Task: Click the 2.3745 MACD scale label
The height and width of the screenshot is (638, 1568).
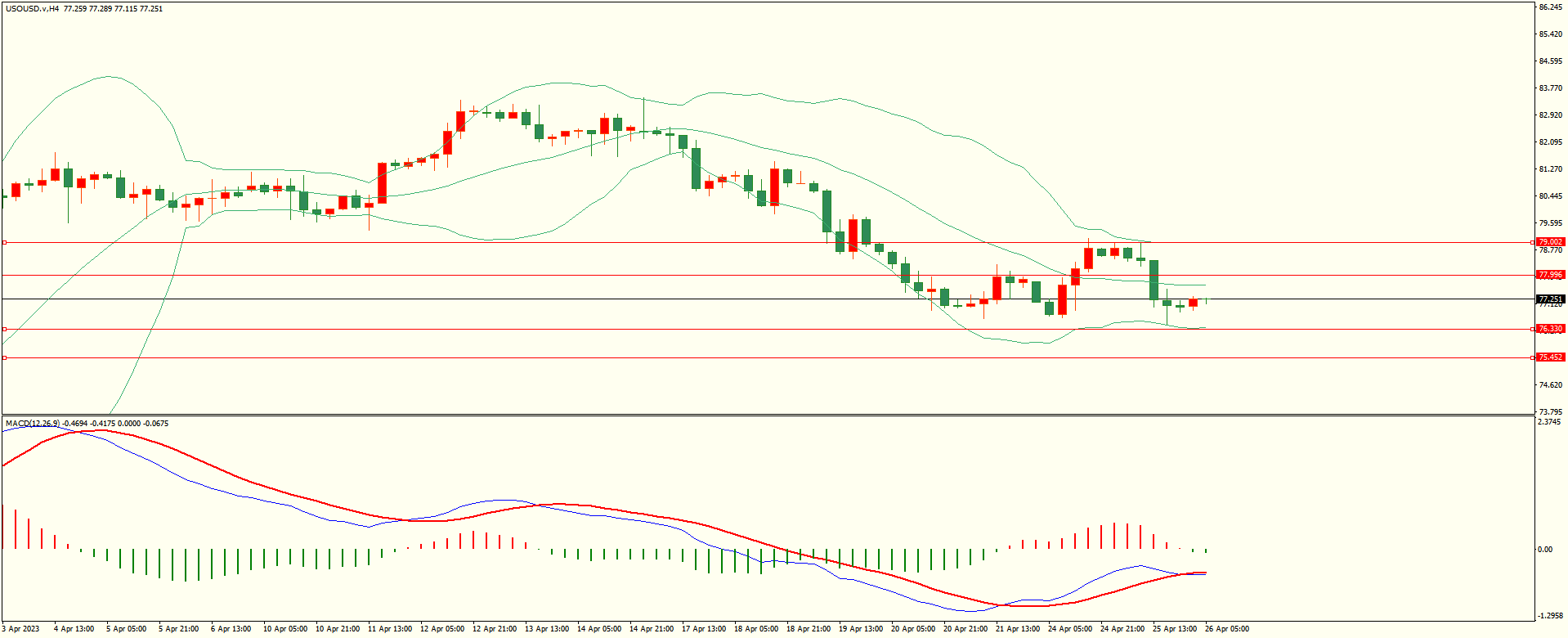Action: pyautogui.click(x=1550, y=422)
